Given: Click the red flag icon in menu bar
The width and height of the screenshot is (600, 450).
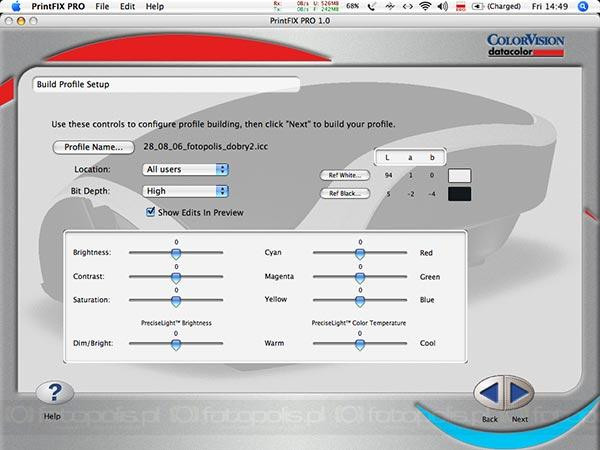Looking at the screenshot, I should pos(461,7).
